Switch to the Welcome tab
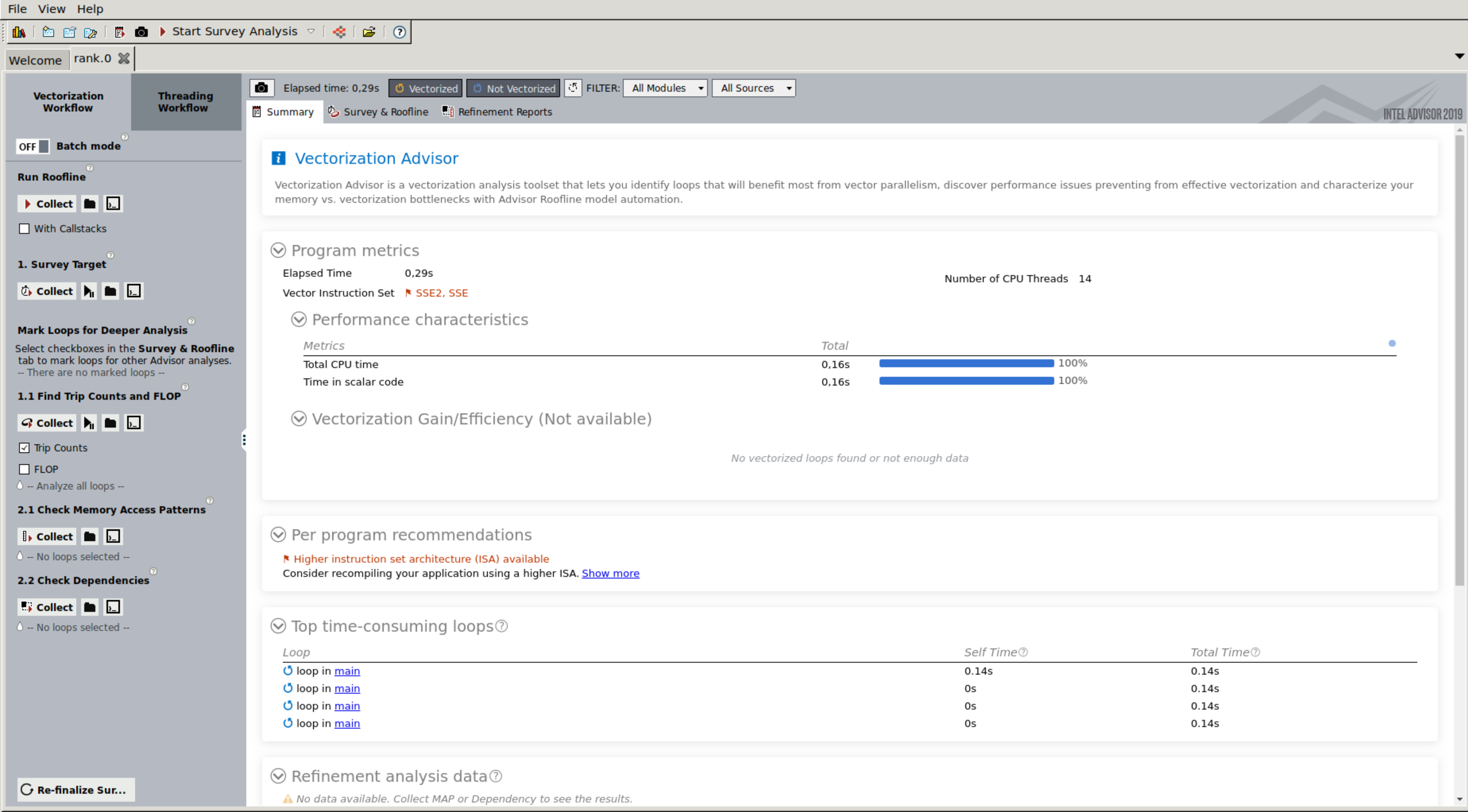1468x812 pixels. (x=35, y=60)
